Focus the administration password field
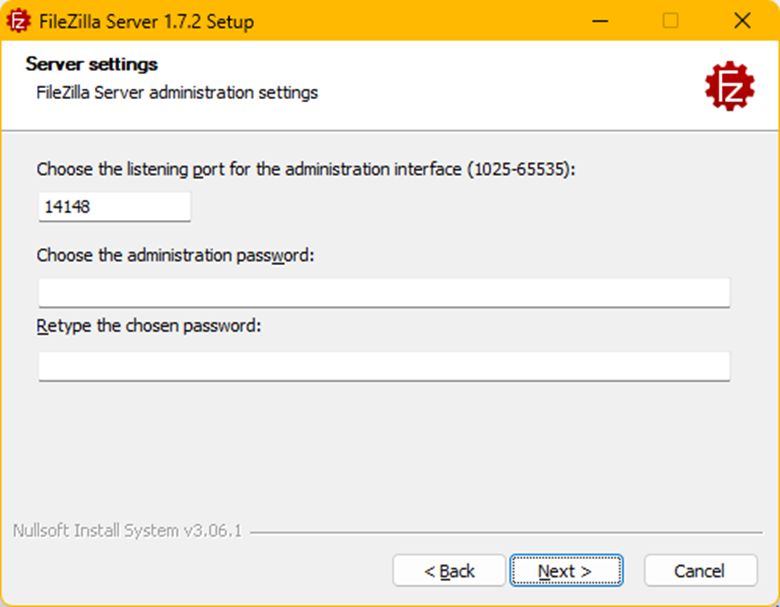The image size is (780, 607). pyautogui.click(x=384, y=293)
